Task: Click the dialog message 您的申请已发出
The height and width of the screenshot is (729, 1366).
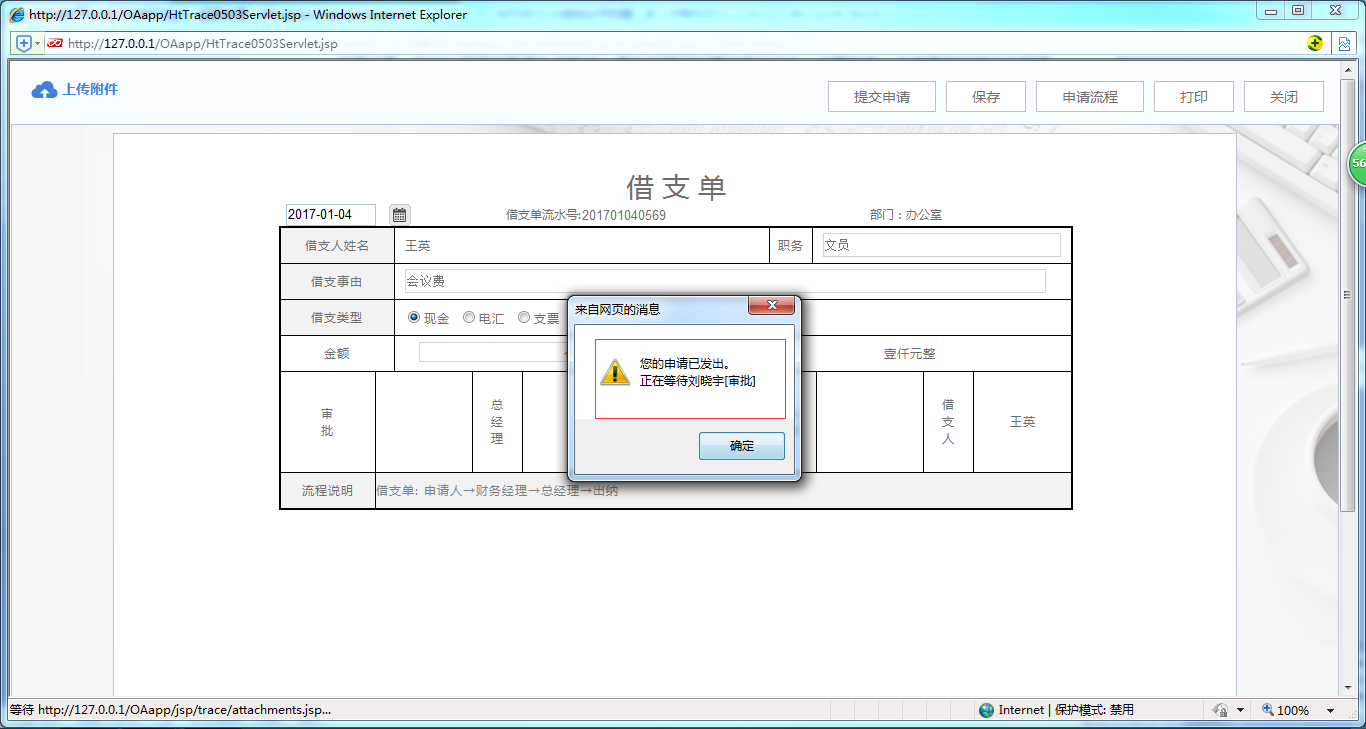Action: [685, 364]
